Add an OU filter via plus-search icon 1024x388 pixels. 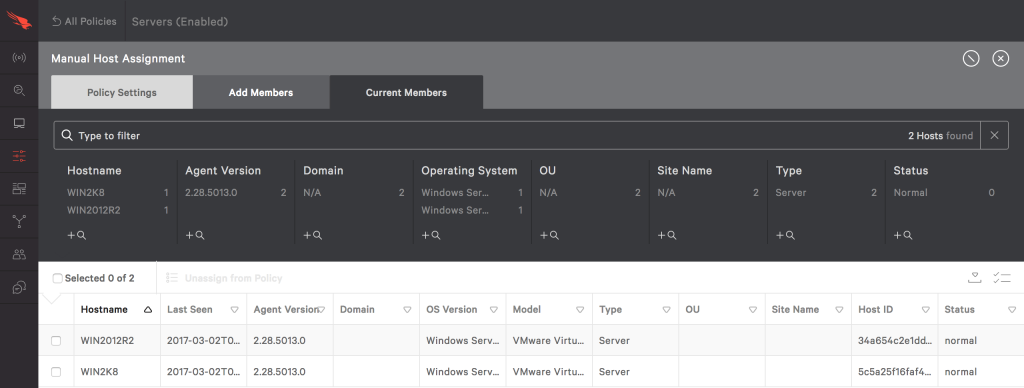coord(549,235)
